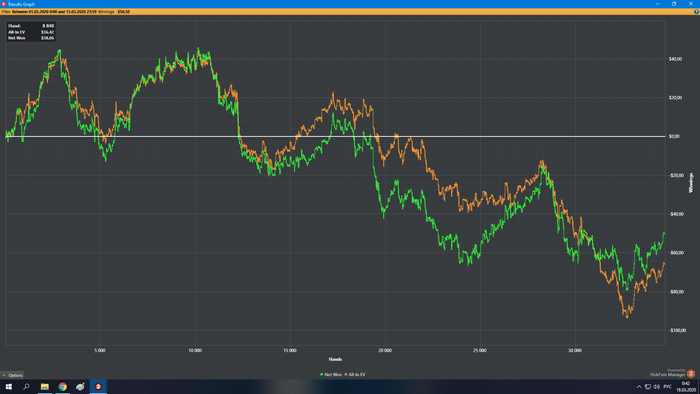Click the Hold'em Manager 2 logo

coord(691,373)
